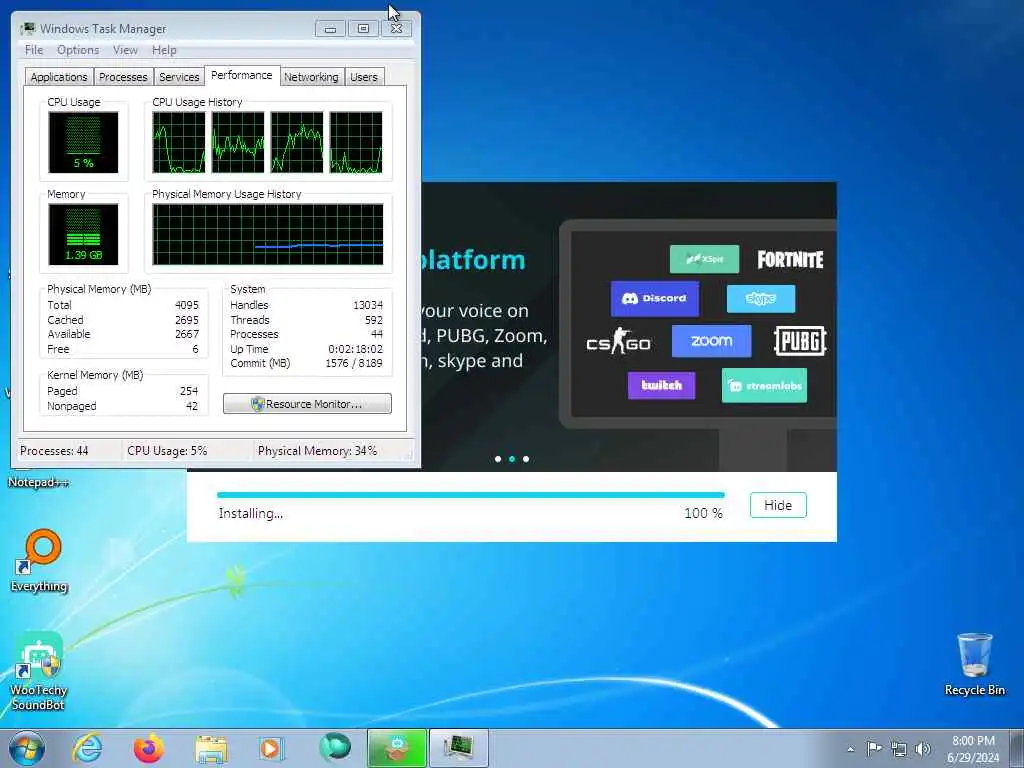Switch to the Services tab
This screenshot has width=1024, height=768.
(179, 77)
